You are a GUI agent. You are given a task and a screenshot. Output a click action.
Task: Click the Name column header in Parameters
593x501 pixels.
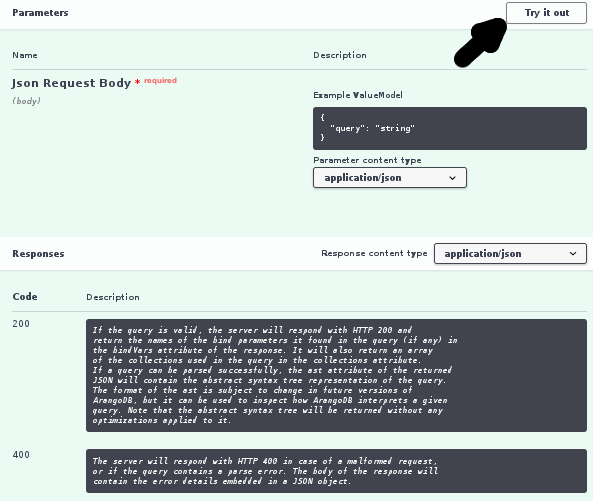pyautogui.click(x=25, y=55)
